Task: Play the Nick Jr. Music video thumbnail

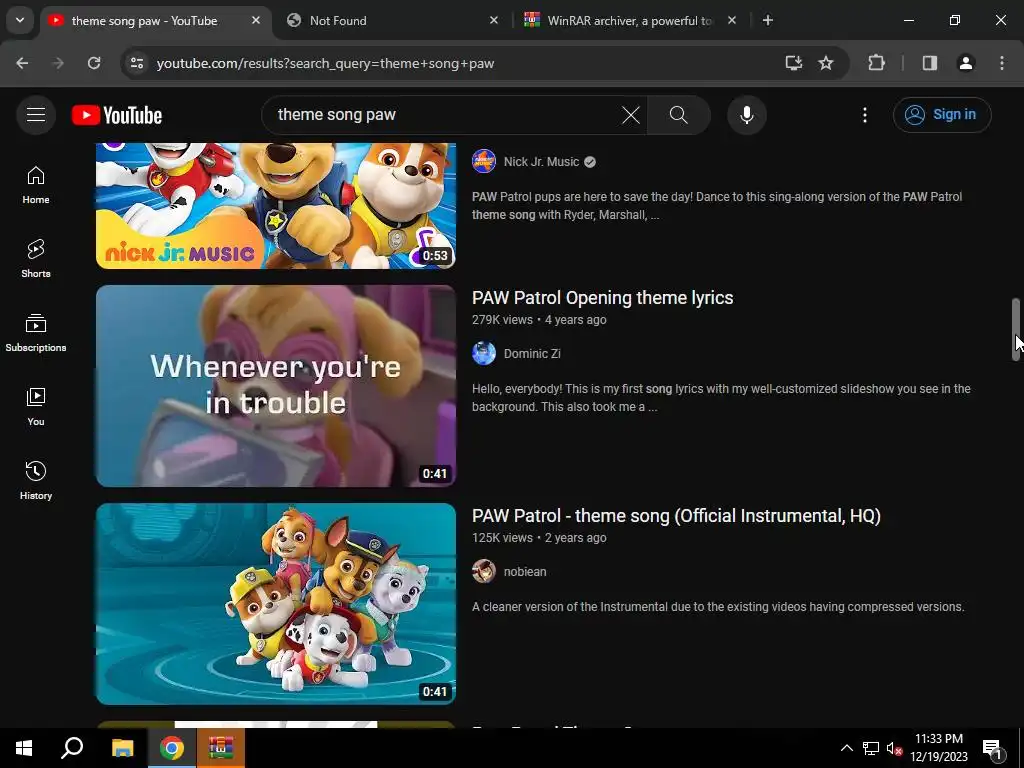Action: (276, 206)
